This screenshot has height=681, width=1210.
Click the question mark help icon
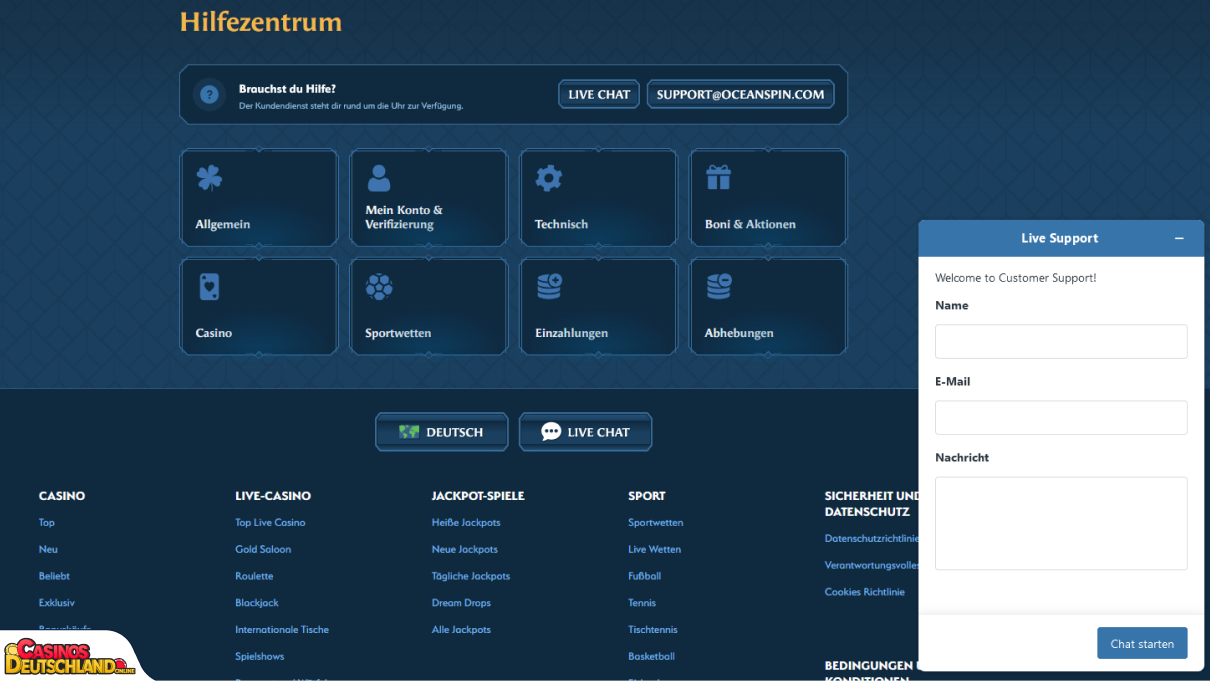[x=209, y=95]
